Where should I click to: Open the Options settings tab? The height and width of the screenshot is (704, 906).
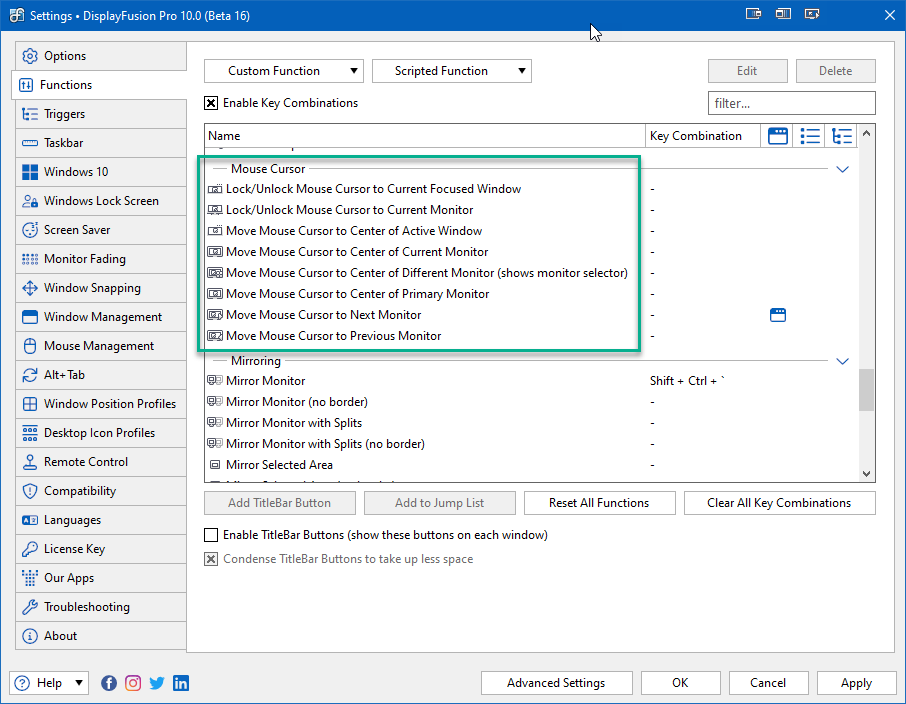pos(101,56)
